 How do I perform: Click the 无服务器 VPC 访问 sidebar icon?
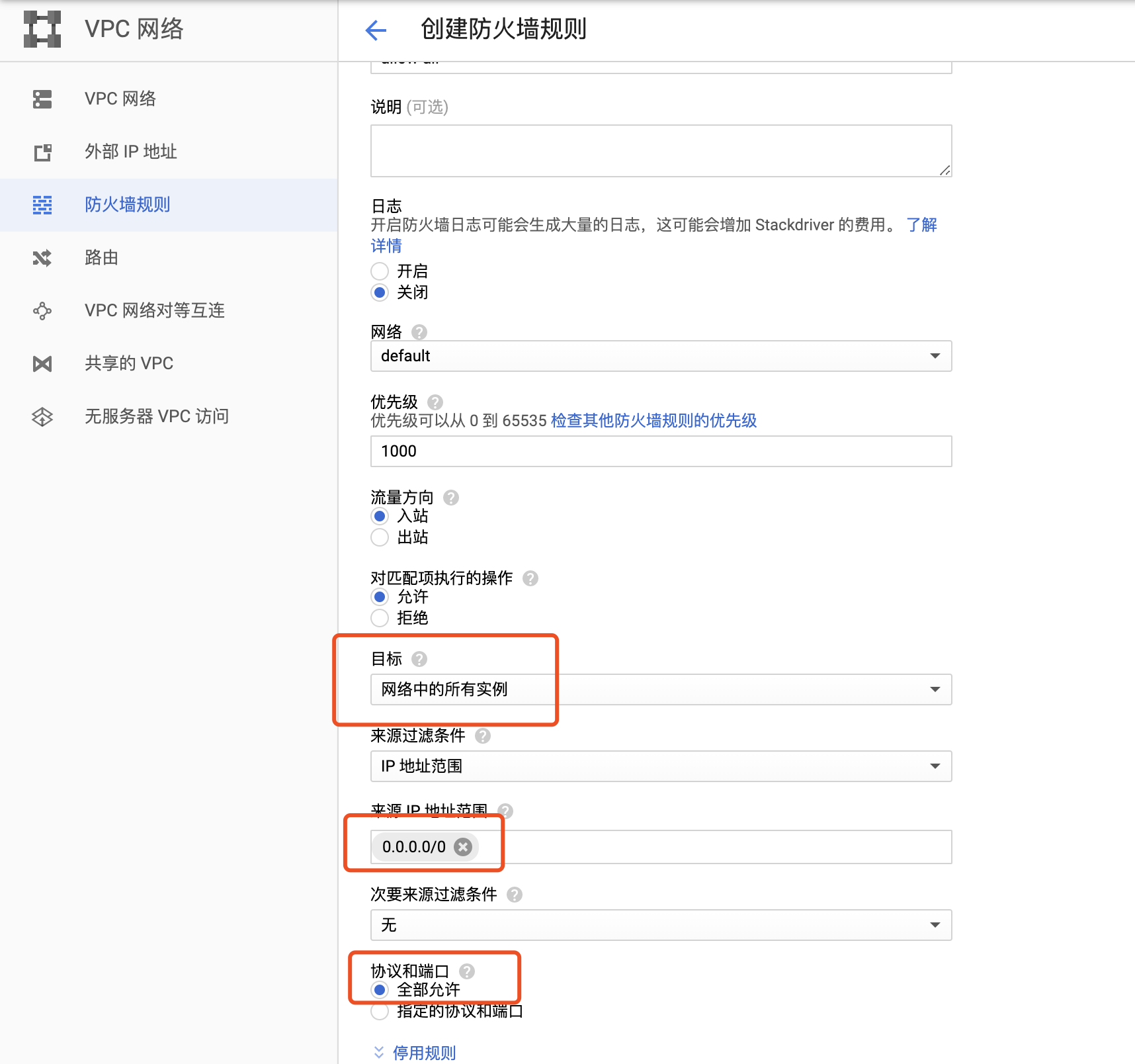[x=42, y=417]
